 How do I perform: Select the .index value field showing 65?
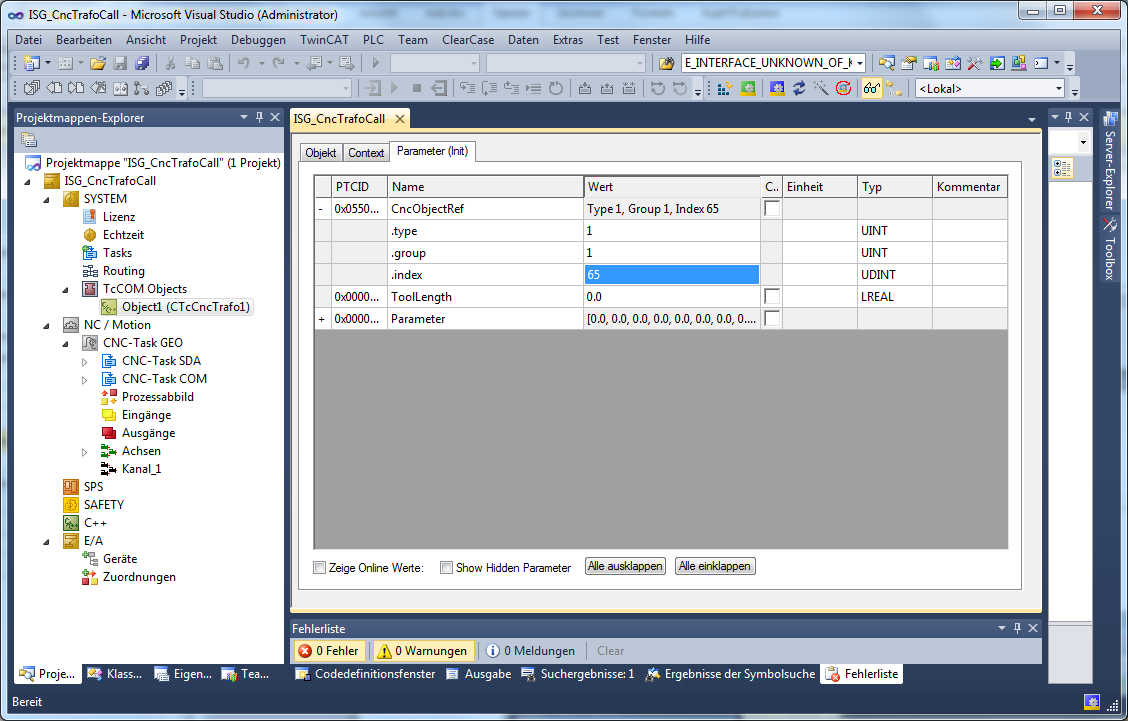pyautogui.click(x=670, y=274)
